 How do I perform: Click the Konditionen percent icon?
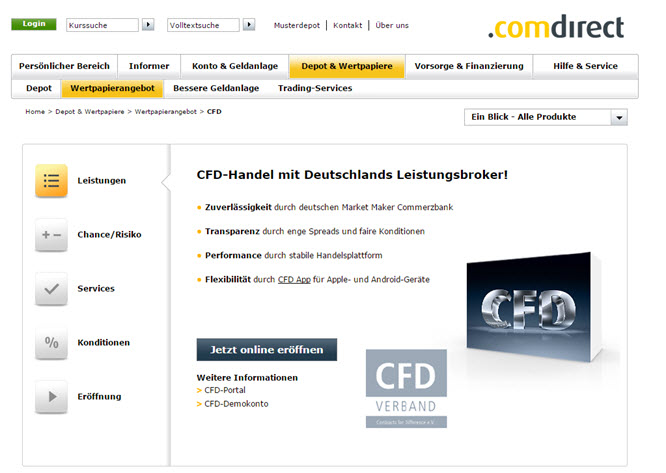click(x=51, y=343)
